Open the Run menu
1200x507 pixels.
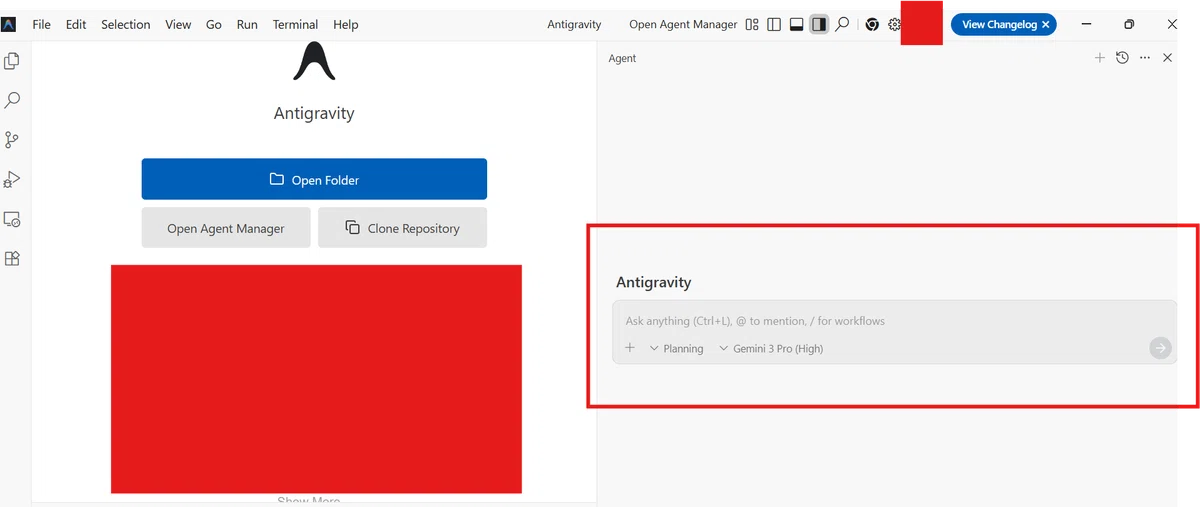247,24
